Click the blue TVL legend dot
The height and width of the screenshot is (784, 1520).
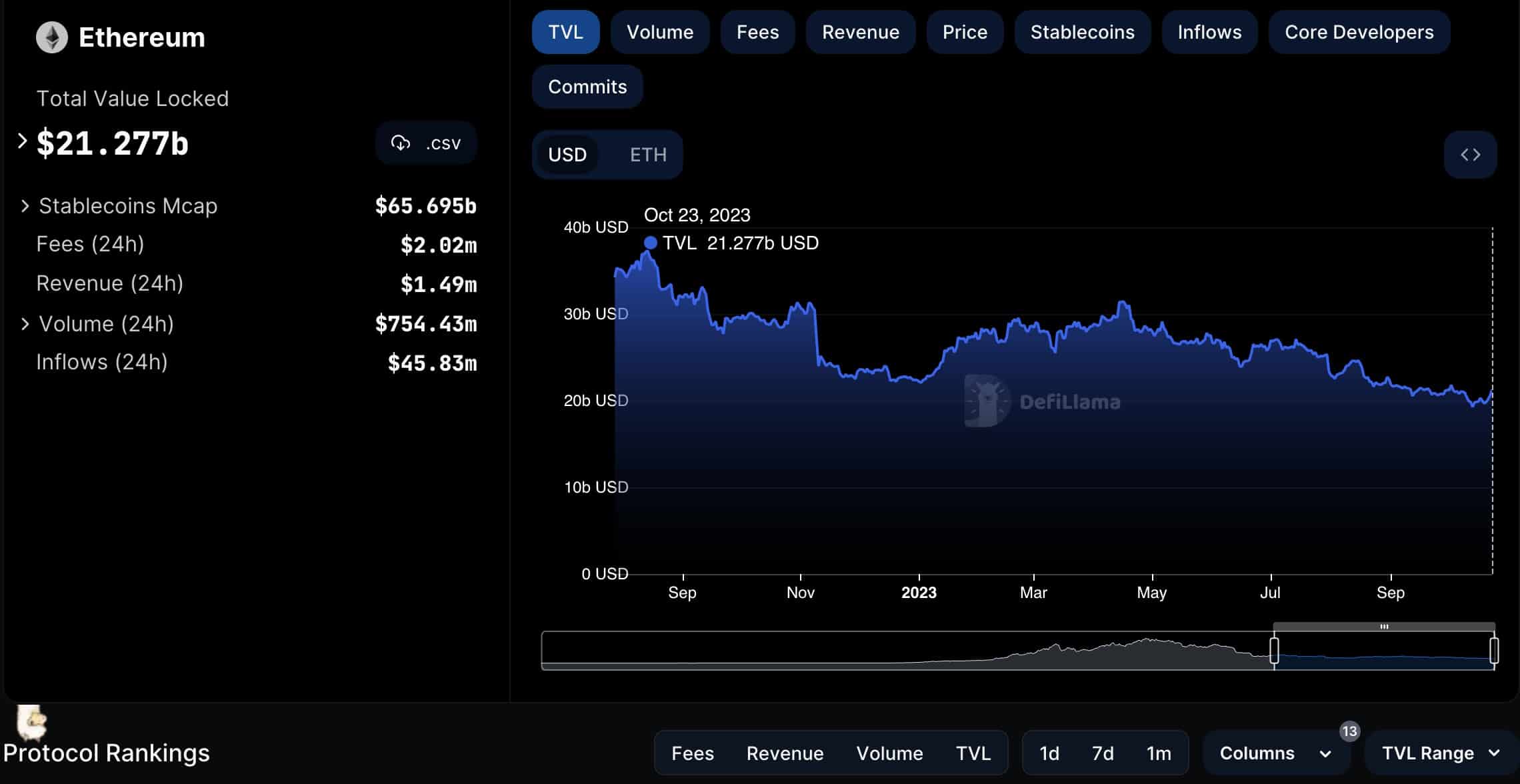coord(651,243)
